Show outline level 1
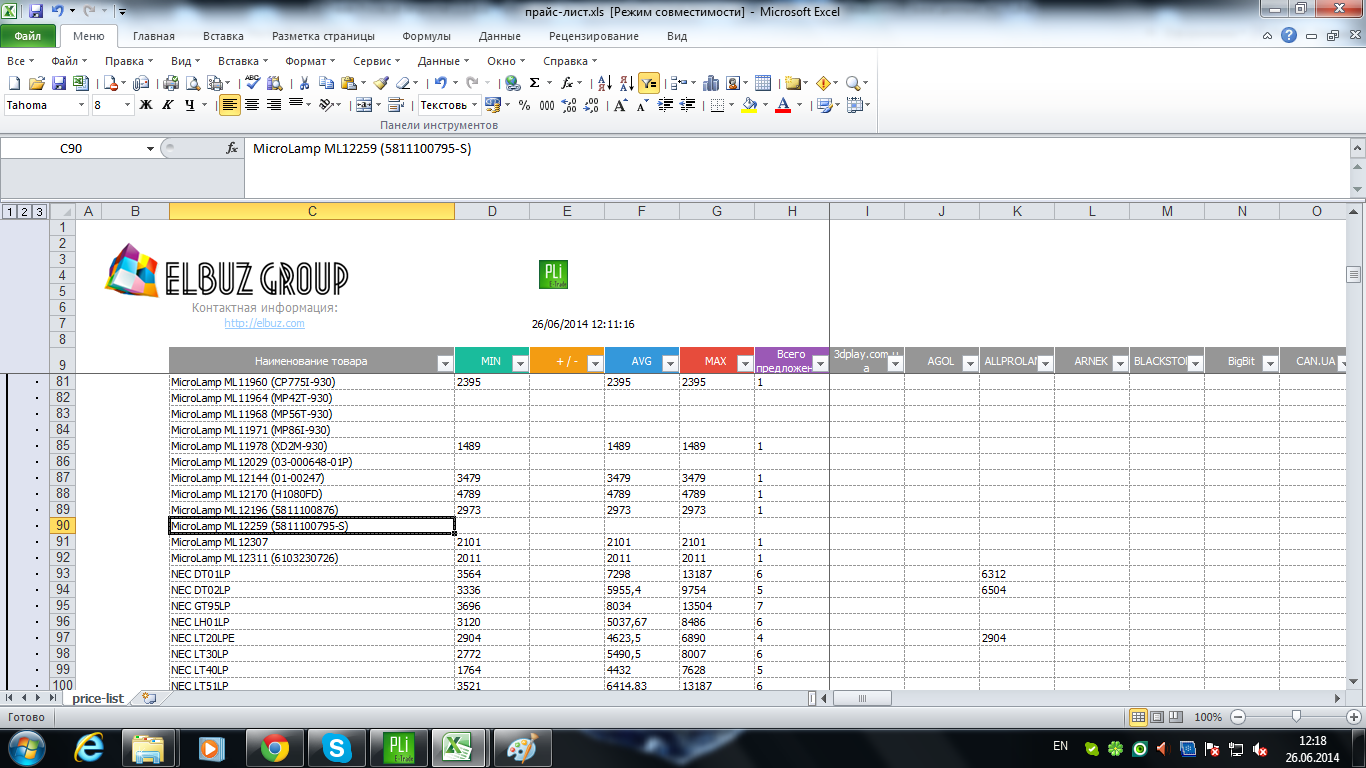 8,211
